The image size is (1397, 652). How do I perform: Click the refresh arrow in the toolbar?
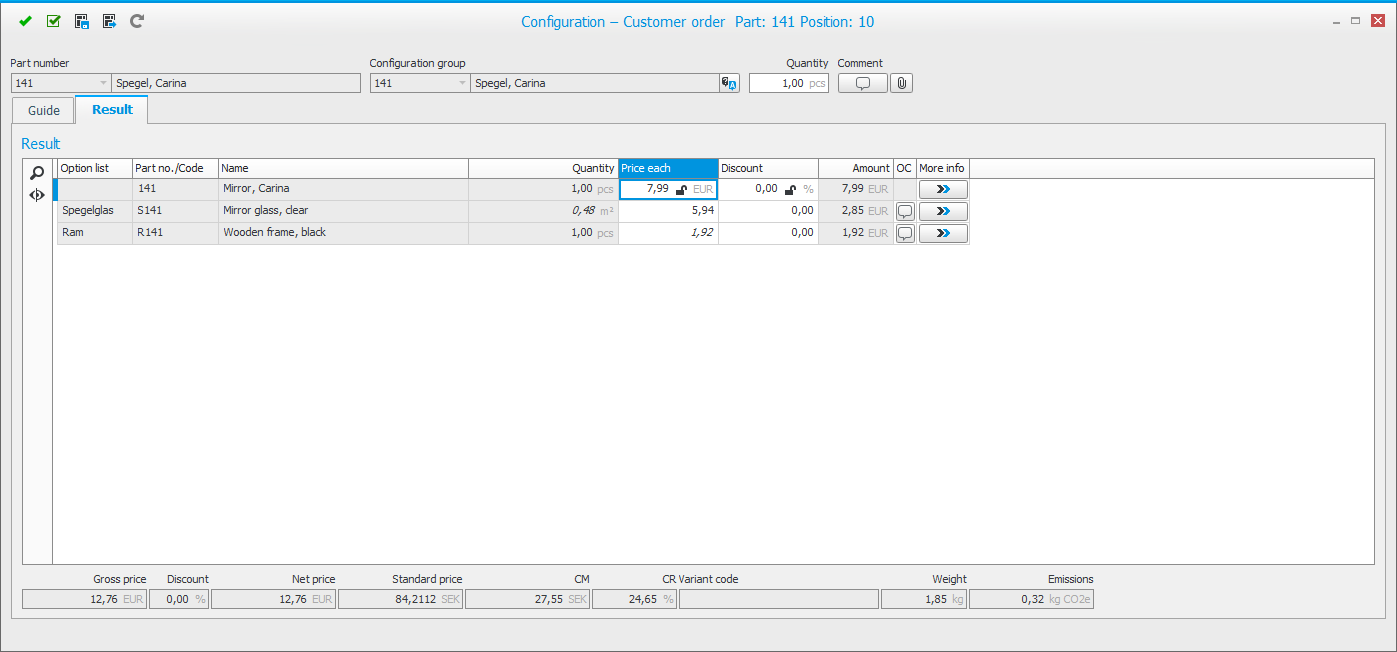(x=137, y=21)
